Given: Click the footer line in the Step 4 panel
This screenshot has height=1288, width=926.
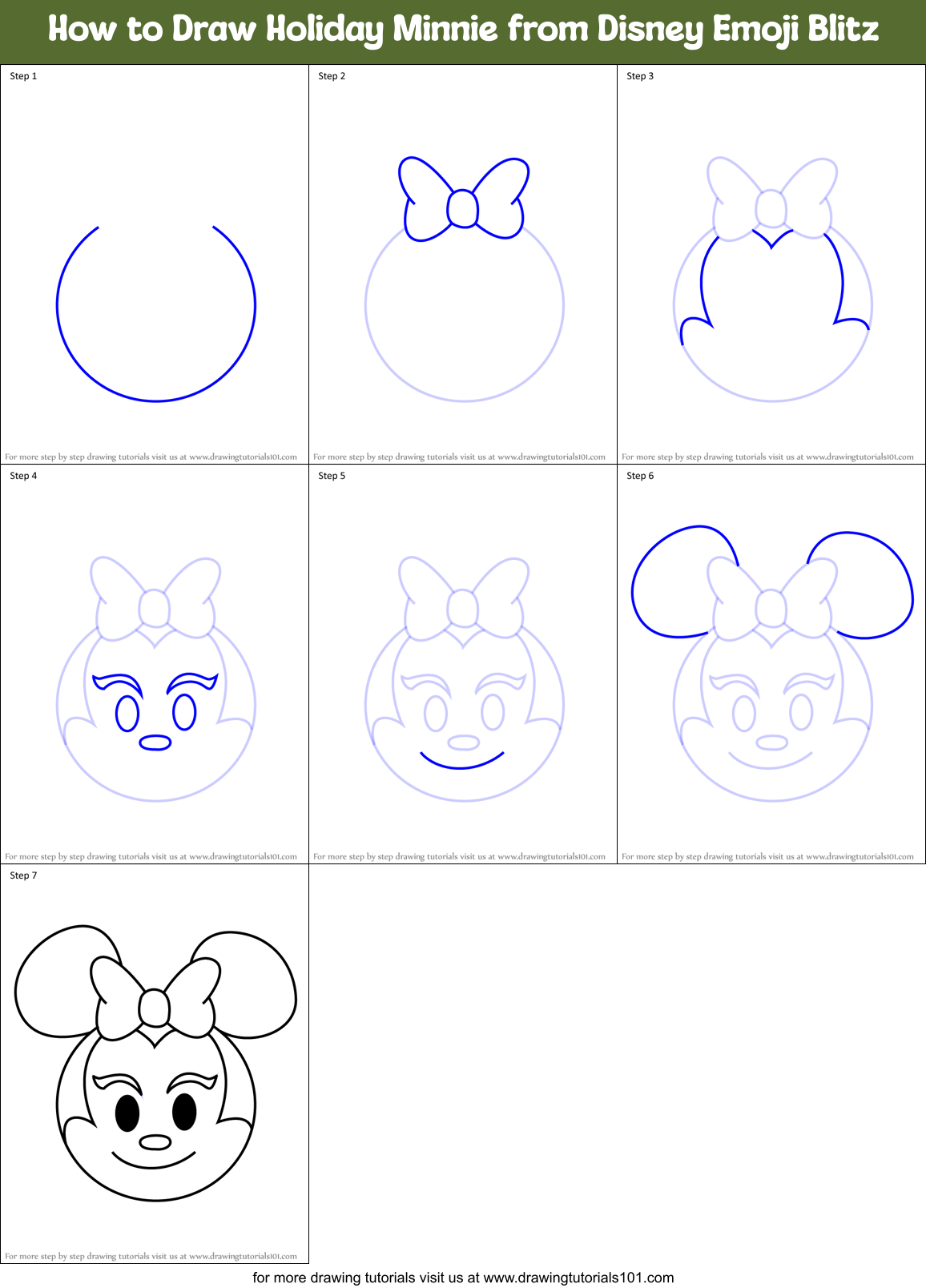Looking at the screenshot, I should coord(151,857).
